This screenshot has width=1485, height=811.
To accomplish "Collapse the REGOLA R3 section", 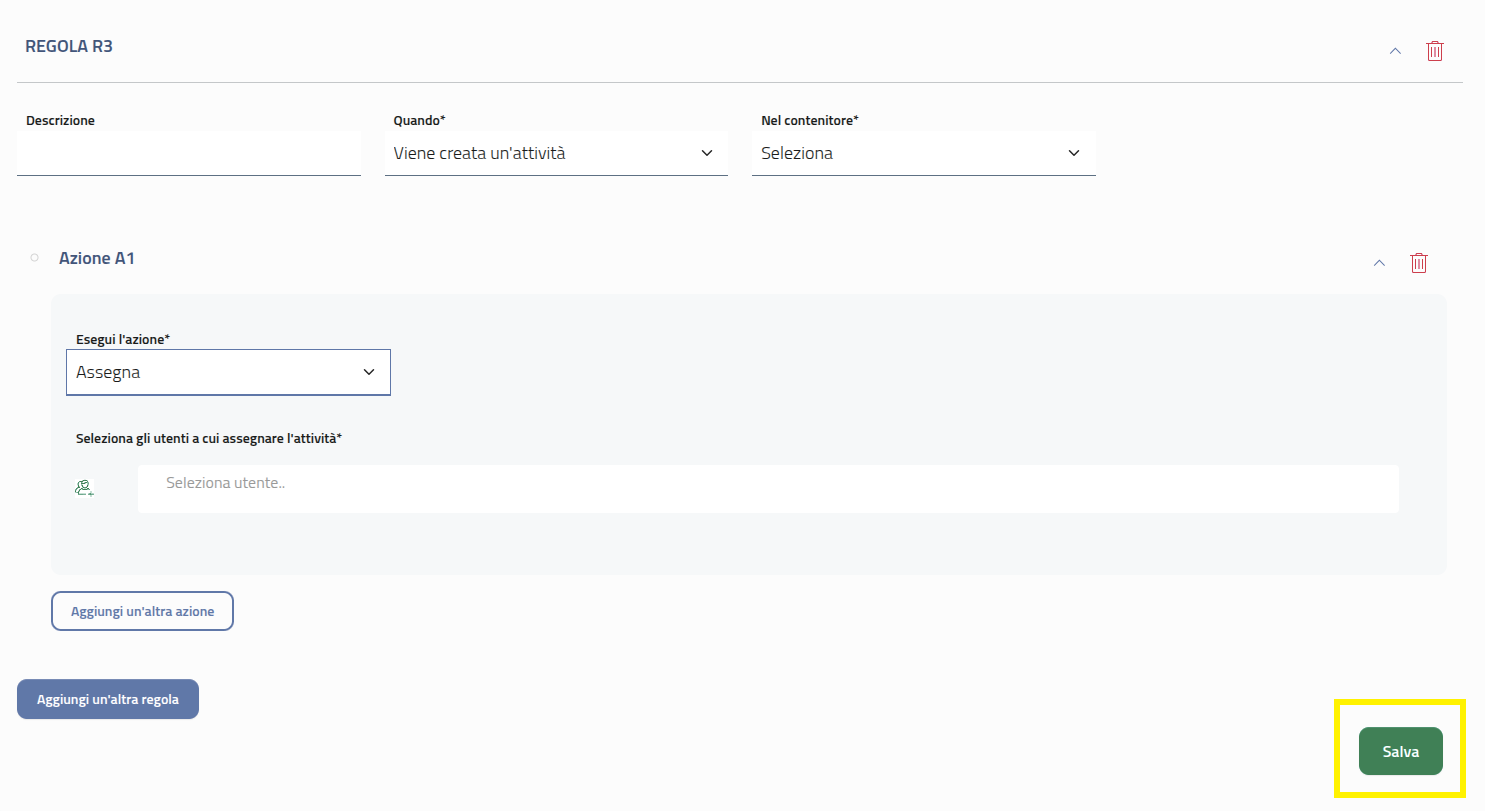I will click(x=1395, y=51).
